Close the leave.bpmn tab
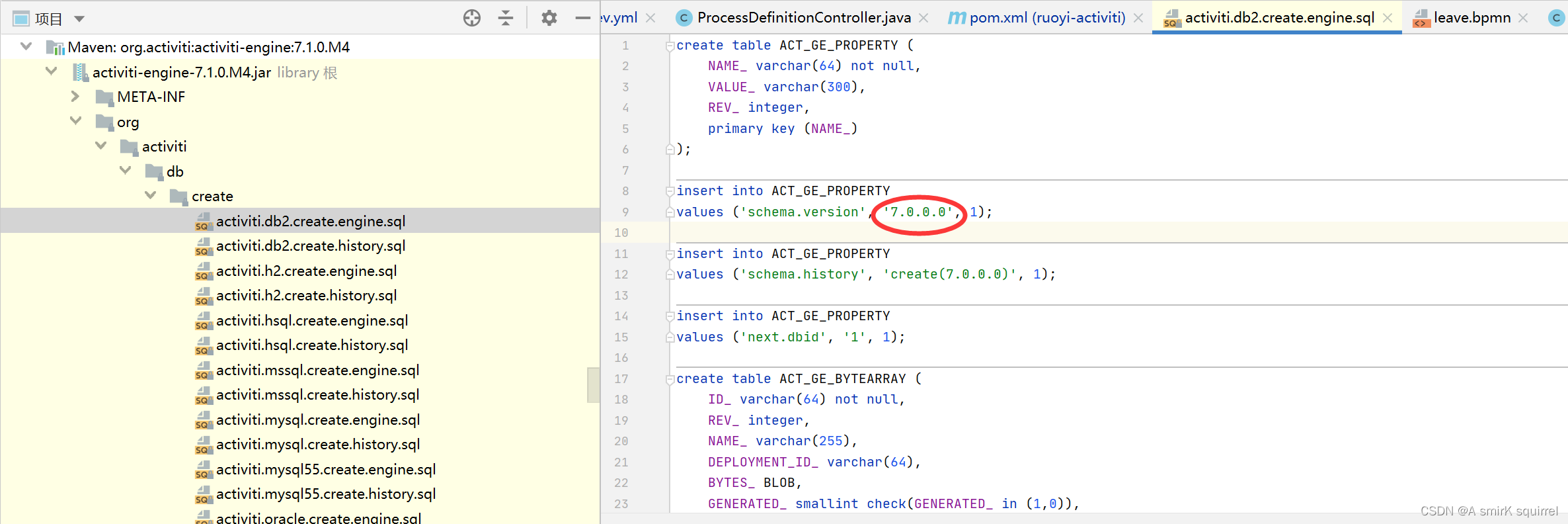This screenshot has height=524, width=1568. (1523, 19)
